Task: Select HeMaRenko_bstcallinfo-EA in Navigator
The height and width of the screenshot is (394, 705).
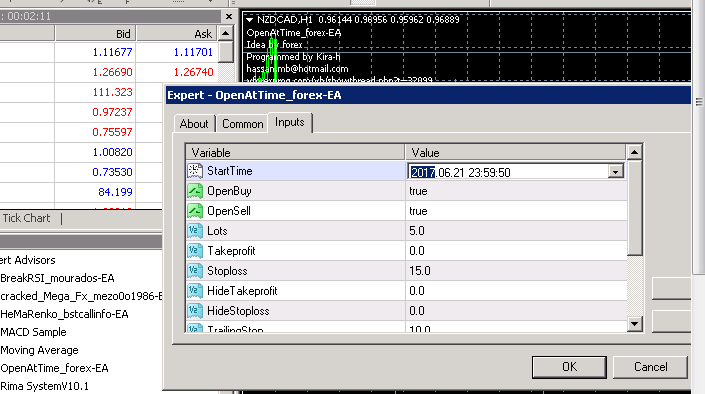Action: click(64, 314)
